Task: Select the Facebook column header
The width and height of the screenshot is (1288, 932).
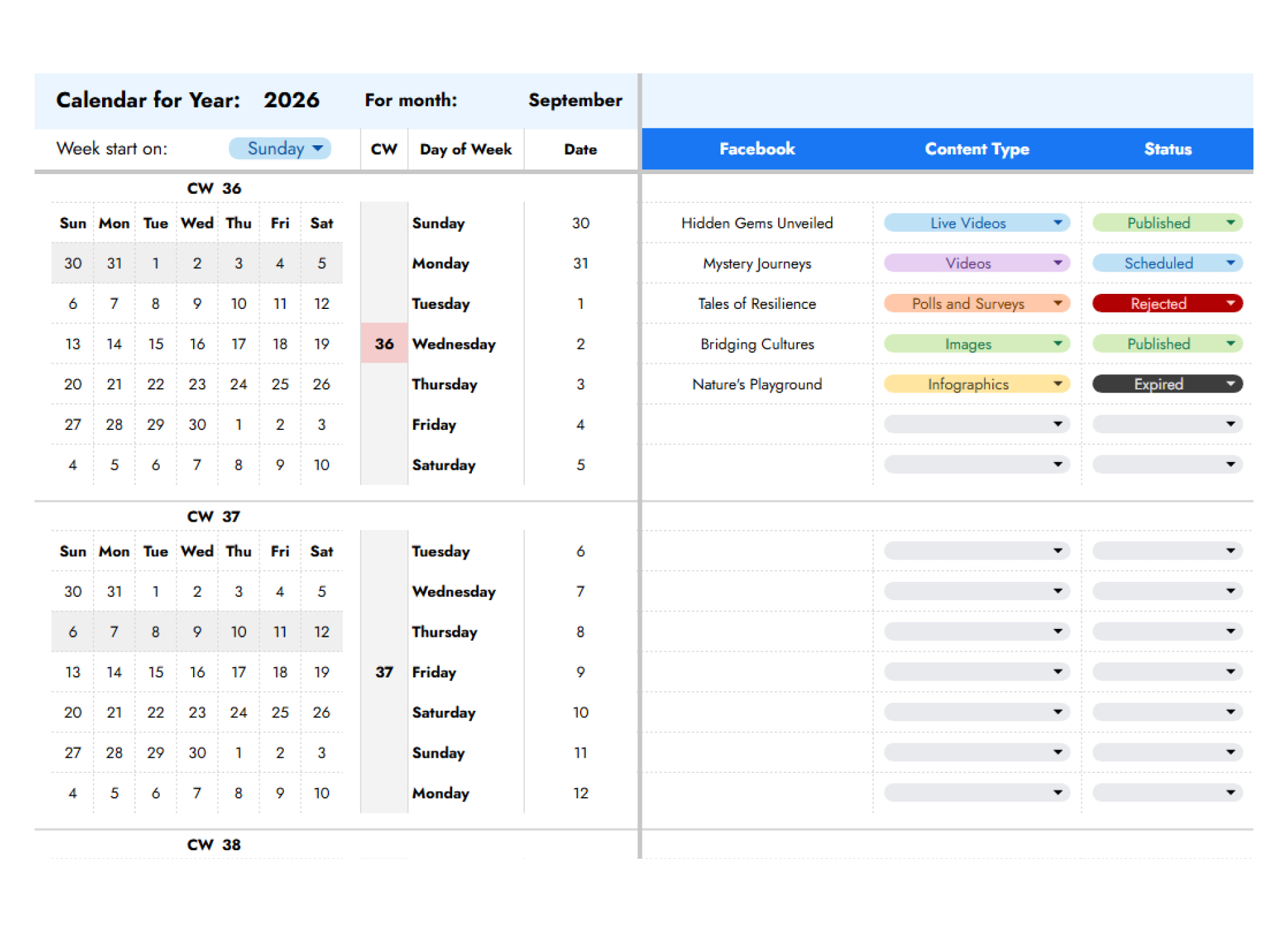Action: (x=757, y=149)
